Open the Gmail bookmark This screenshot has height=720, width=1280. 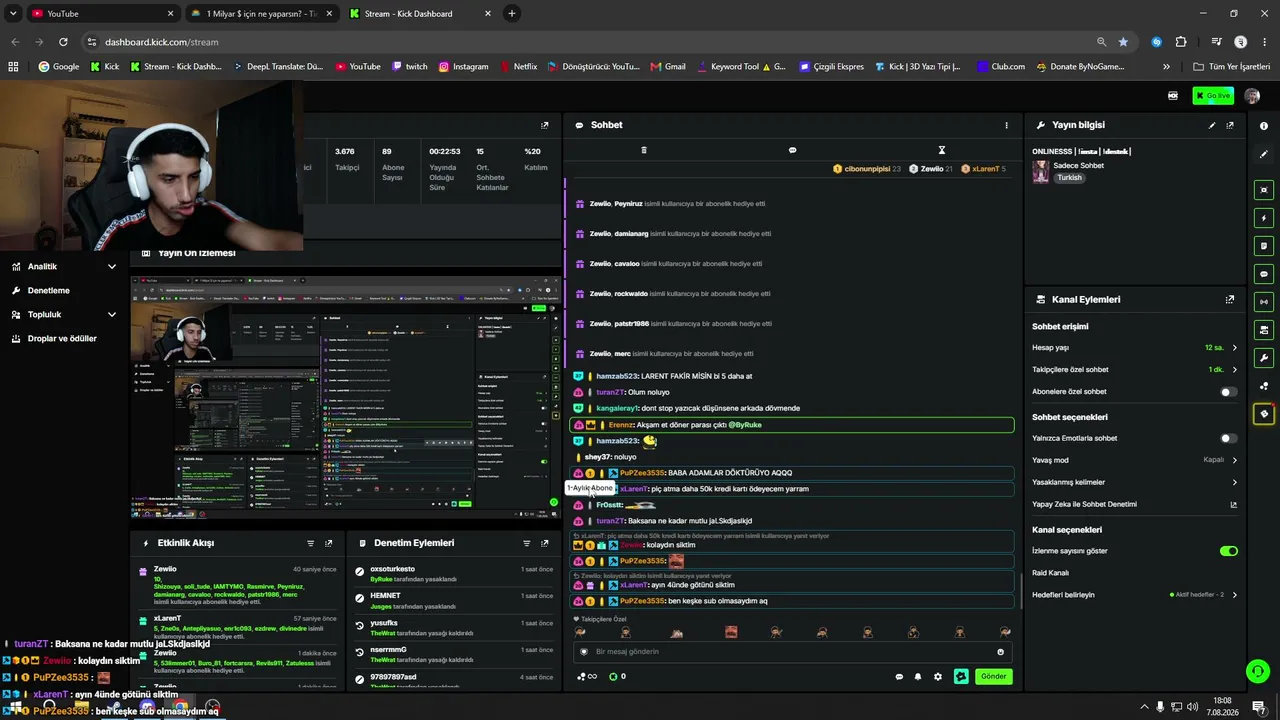pos(668,67)
